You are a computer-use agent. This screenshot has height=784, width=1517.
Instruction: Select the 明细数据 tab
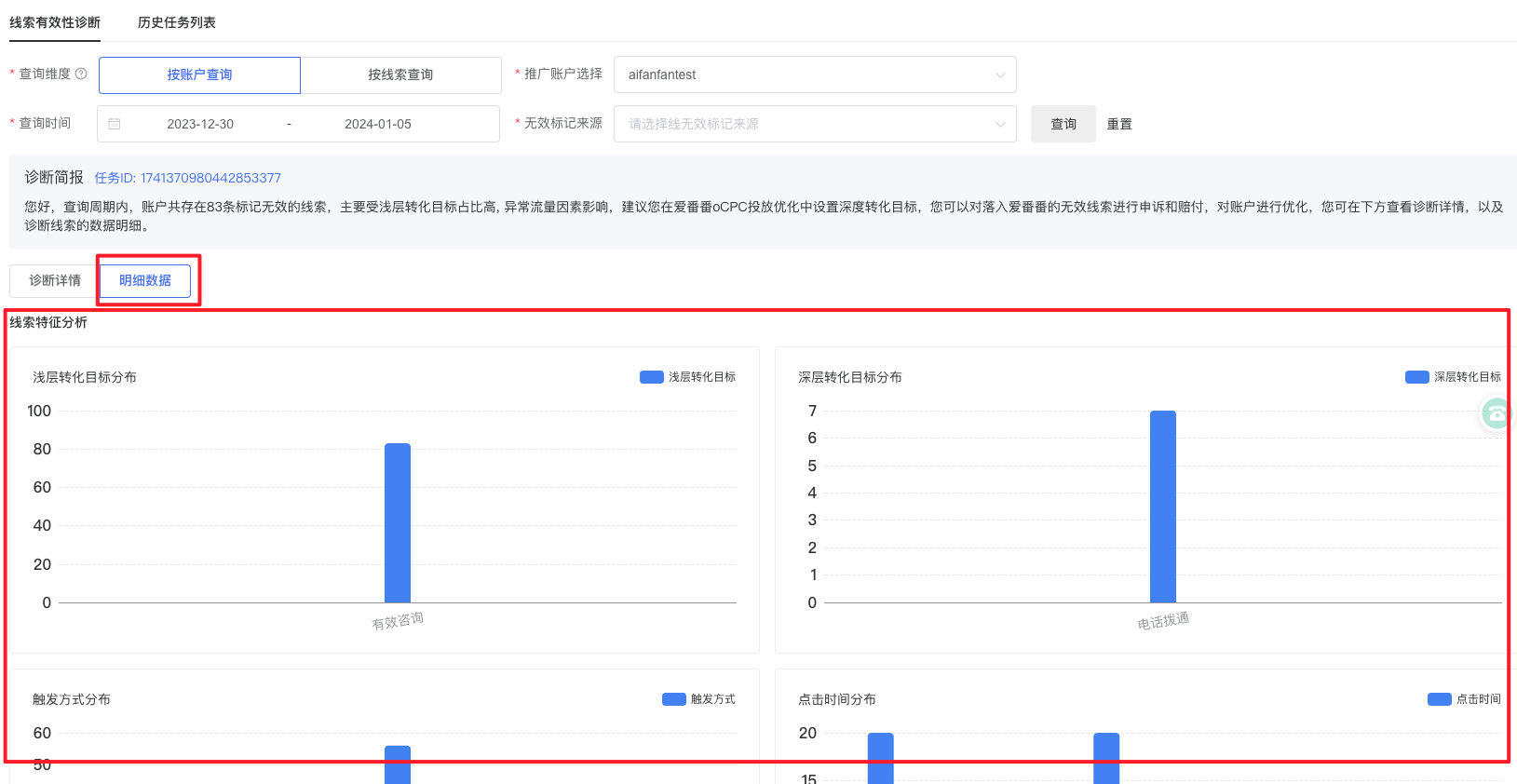point(145,280)
